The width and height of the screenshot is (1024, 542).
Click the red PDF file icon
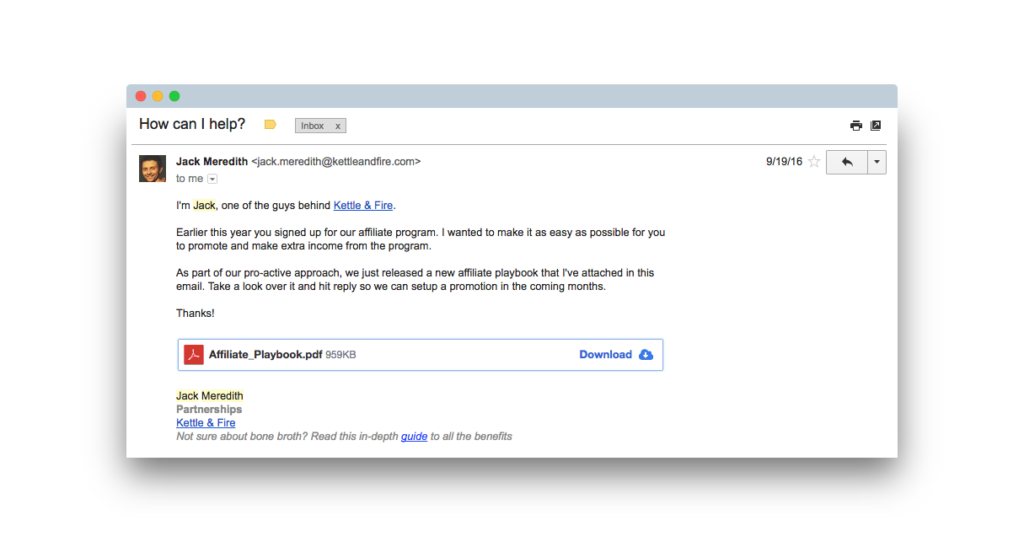point(193,355)
